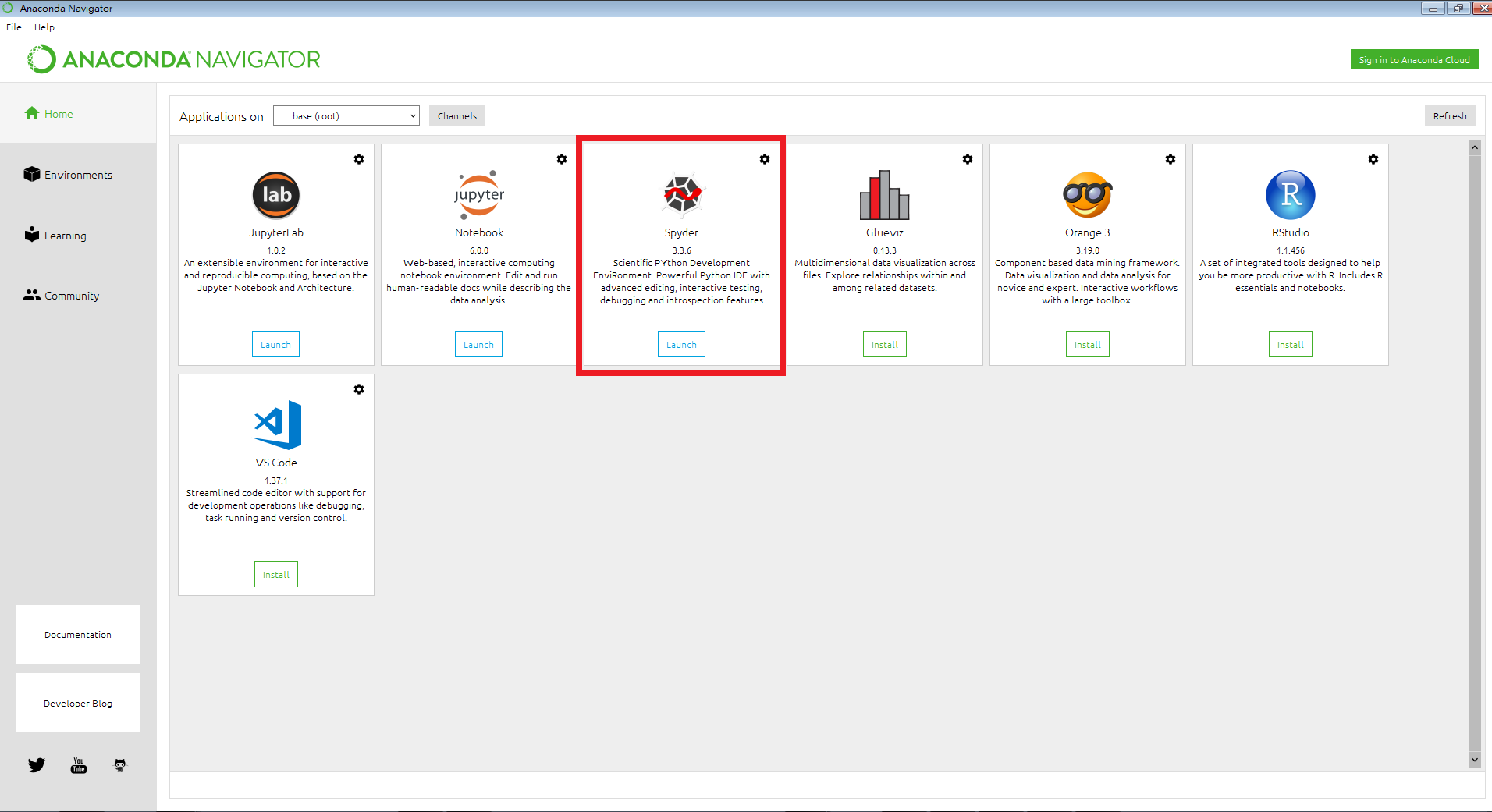Image resolution: width=1492 pixels, height=812 pixels.
Task: Open the Help menu
Action: pyautogui.click(x=44, y=27)
